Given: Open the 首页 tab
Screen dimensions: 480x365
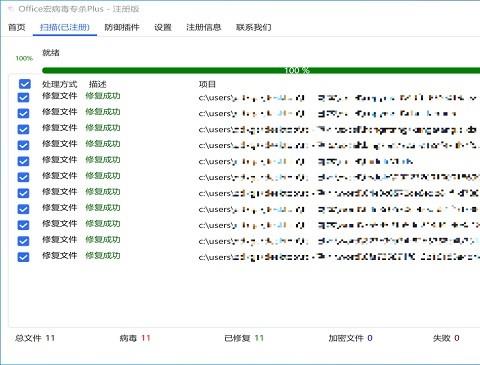Looking at the screenshot, I should pos(17,27).
